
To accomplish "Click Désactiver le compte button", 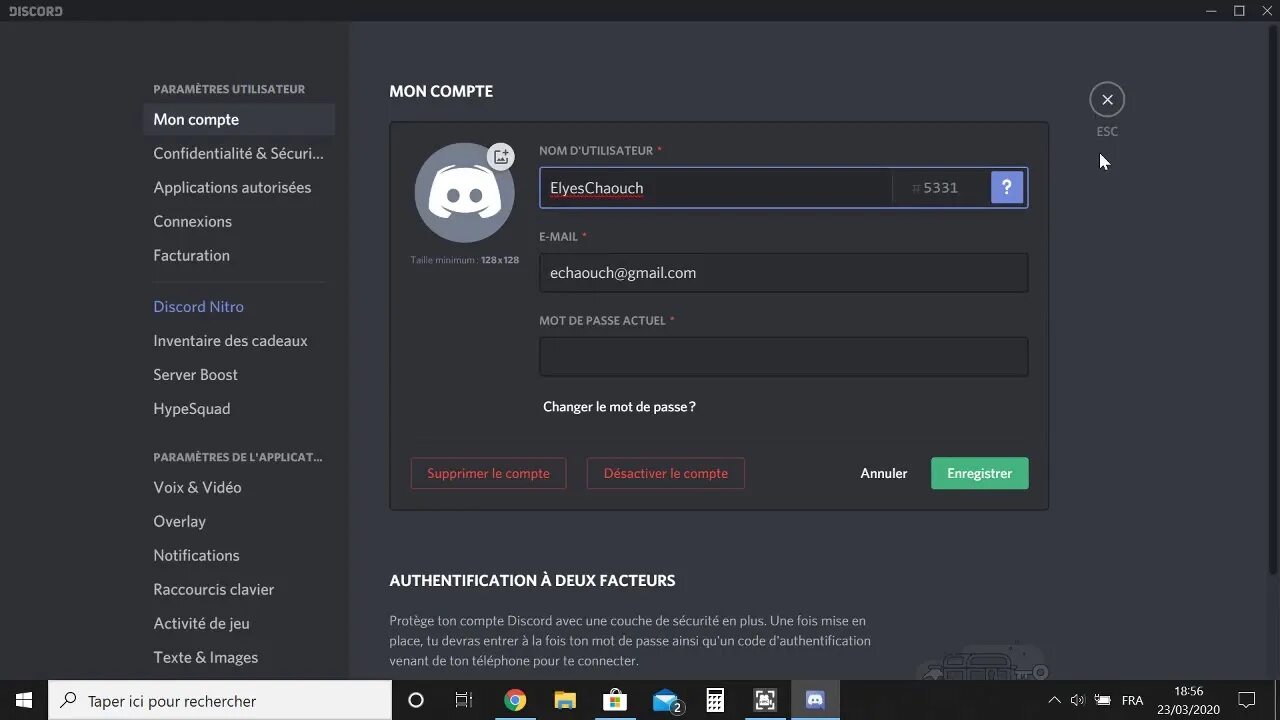I will (x=665, y=473).
